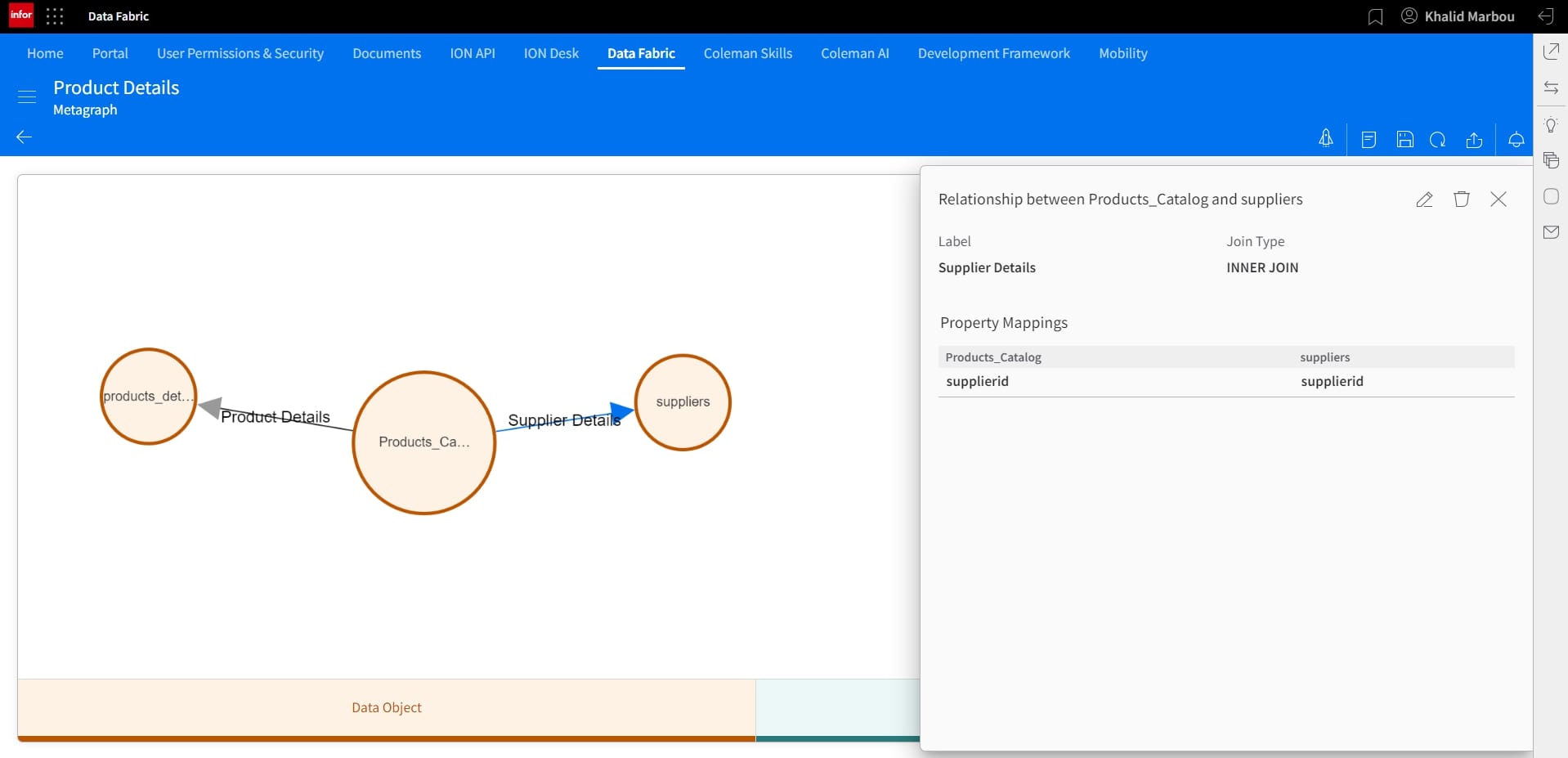Click the rocket icon in the toolbar
1568x758 pixels.
click(x=1326, y=139)
